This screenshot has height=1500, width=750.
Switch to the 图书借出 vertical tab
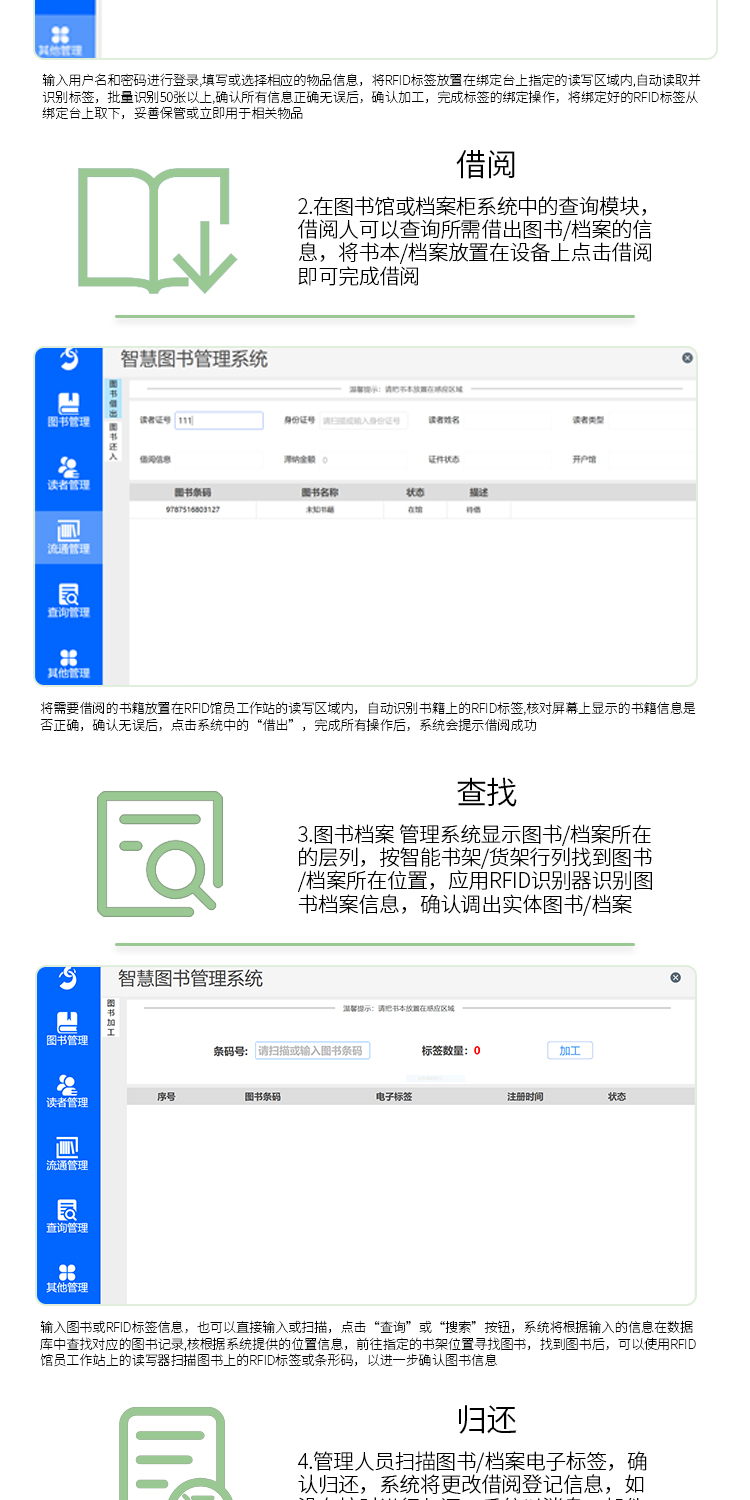click(x=113, y=398)
